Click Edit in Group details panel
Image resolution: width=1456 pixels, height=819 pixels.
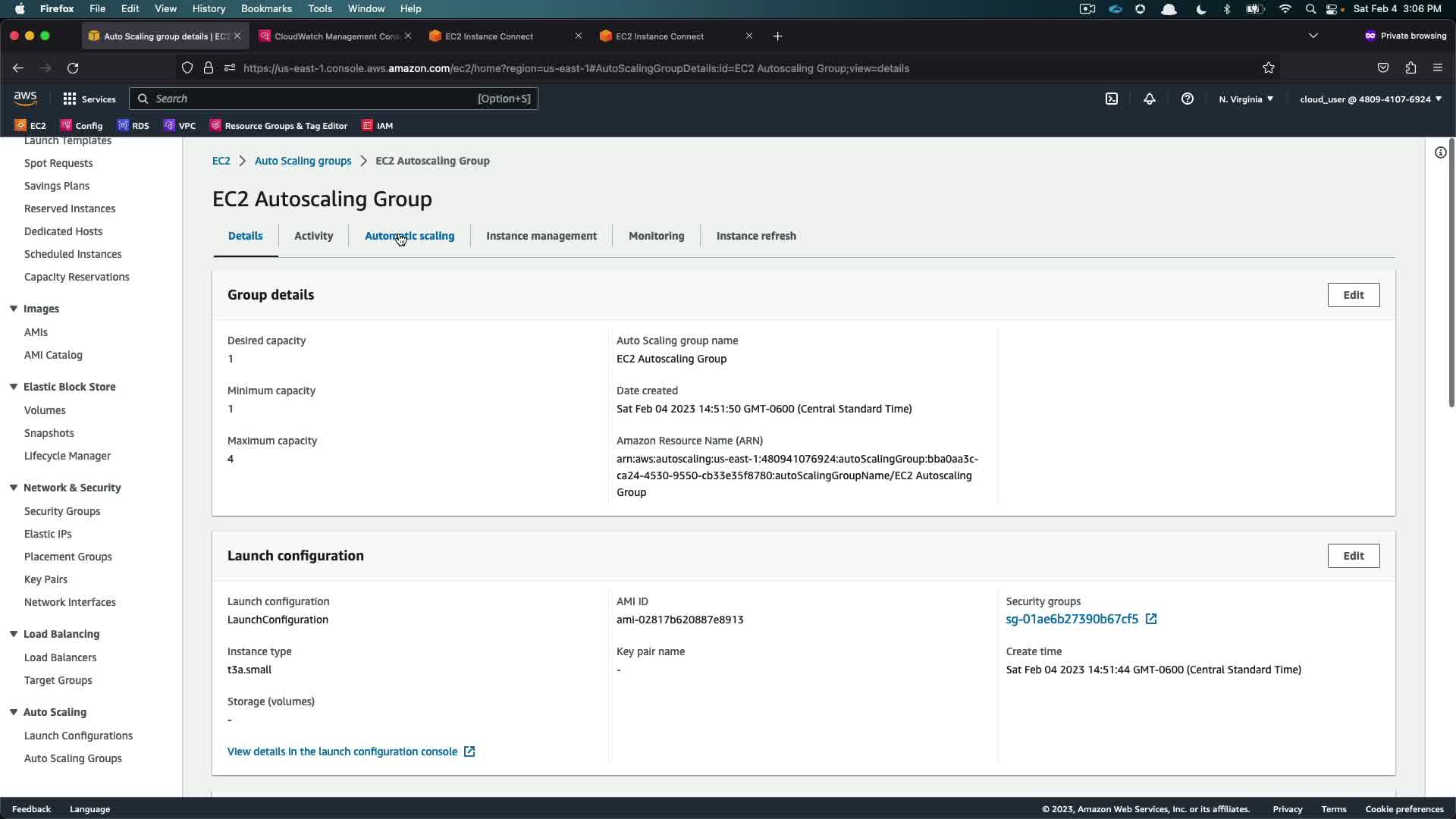pos(1353,295)
